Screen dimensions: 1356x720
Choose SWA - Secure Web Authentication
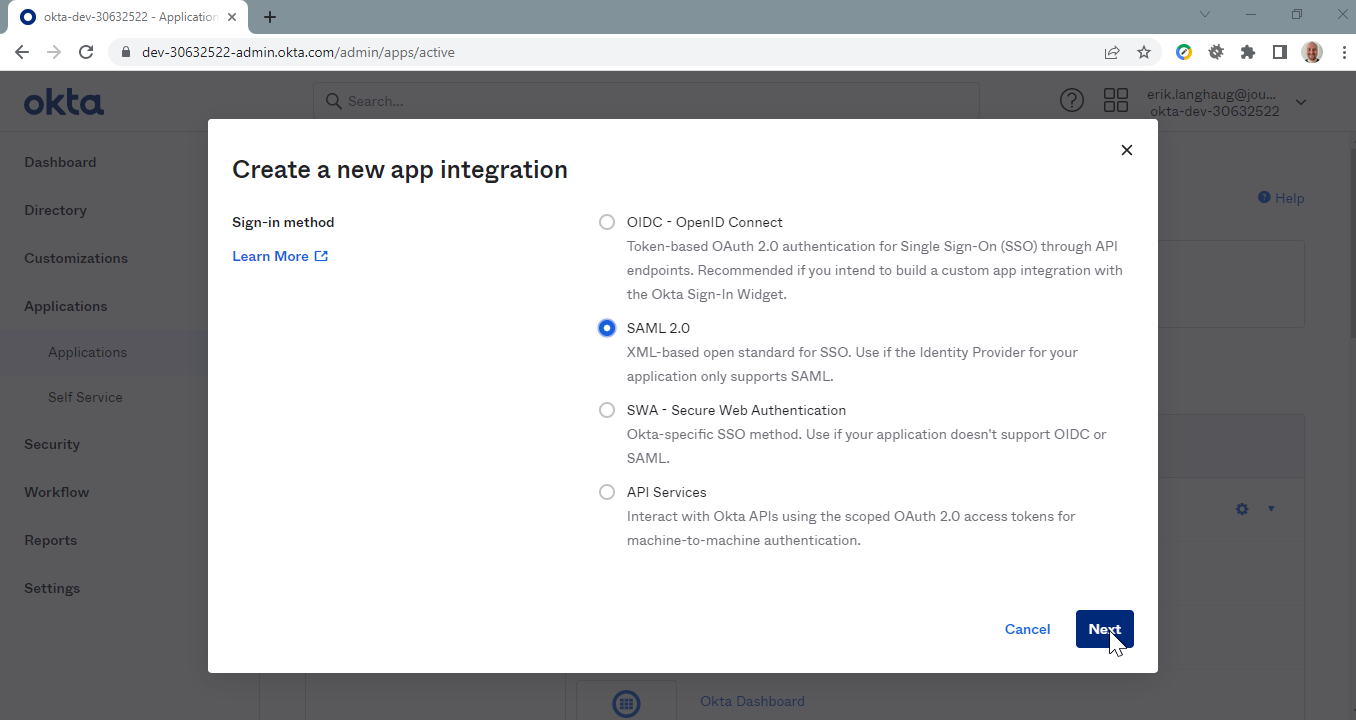pos(607,410)
